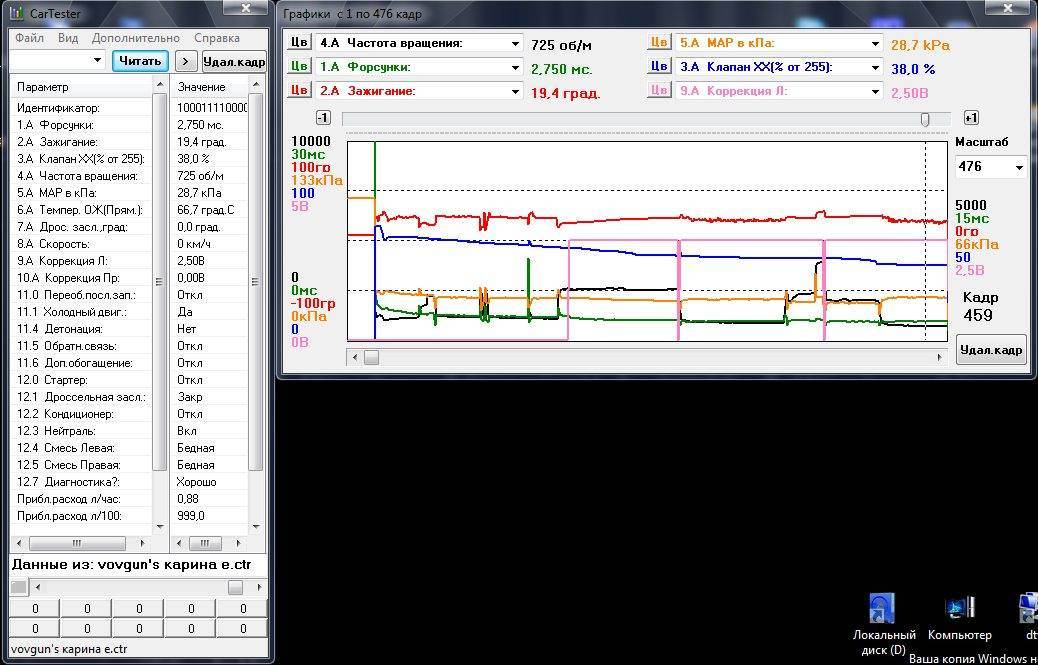The width and height of the screenshot is (1038, 665).
Task: Advance one frame with +1 button
Action: (970, 118)
